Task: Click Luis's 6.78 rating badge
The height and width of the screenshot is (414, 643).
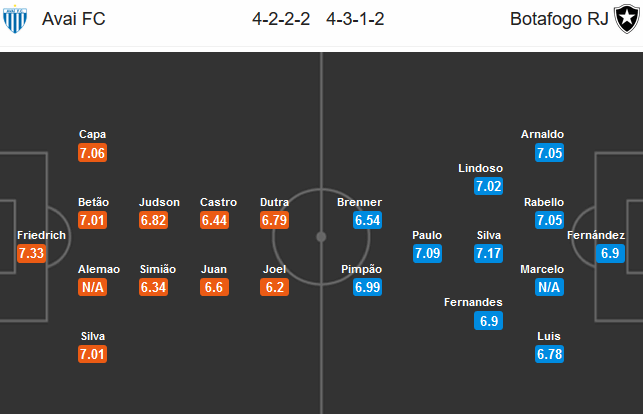Action: [550, 354]
